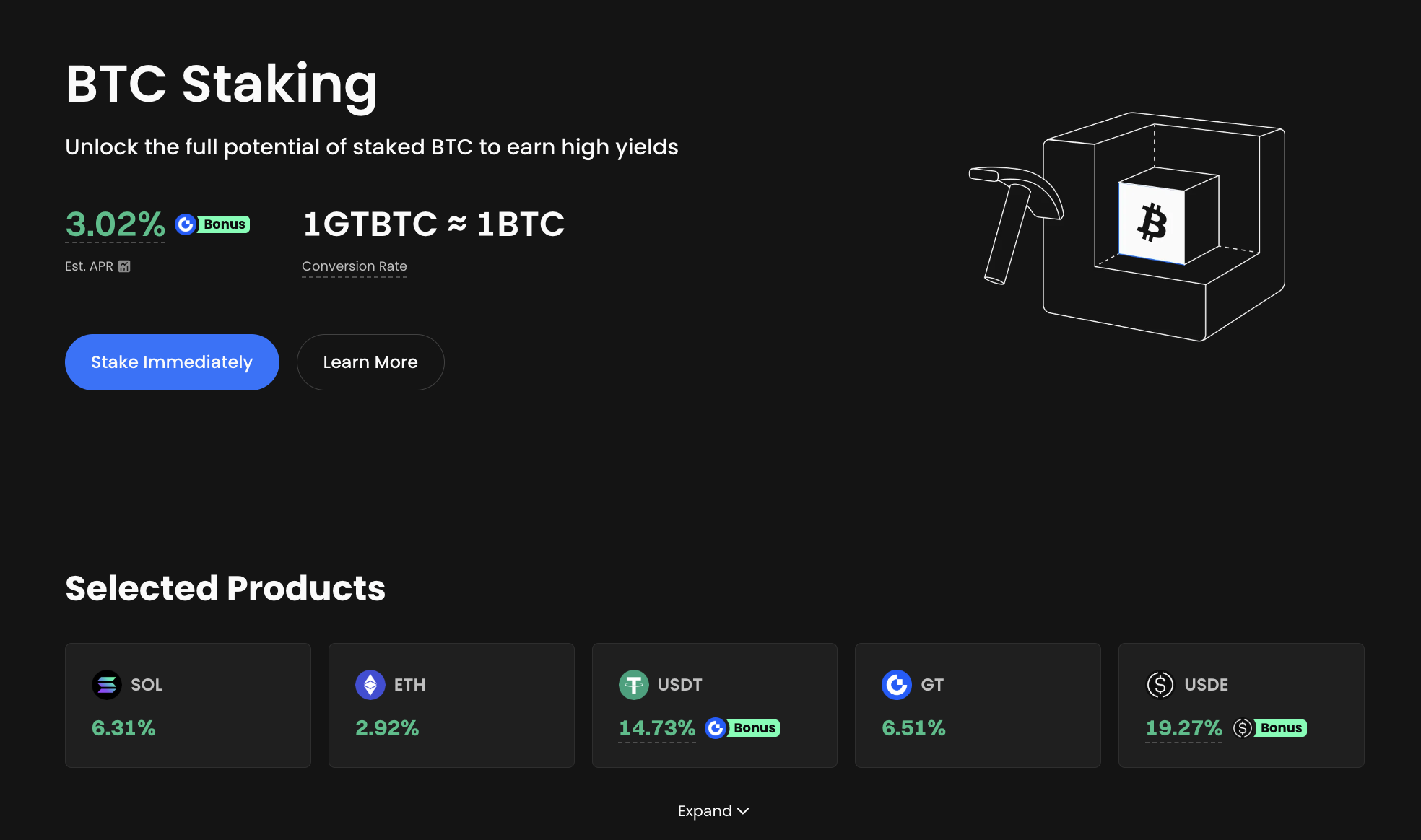The width and height of the screenshot is (1421, 840).
Task: Open the SOL 6.31% product card
Action: (x=188, y=705)
